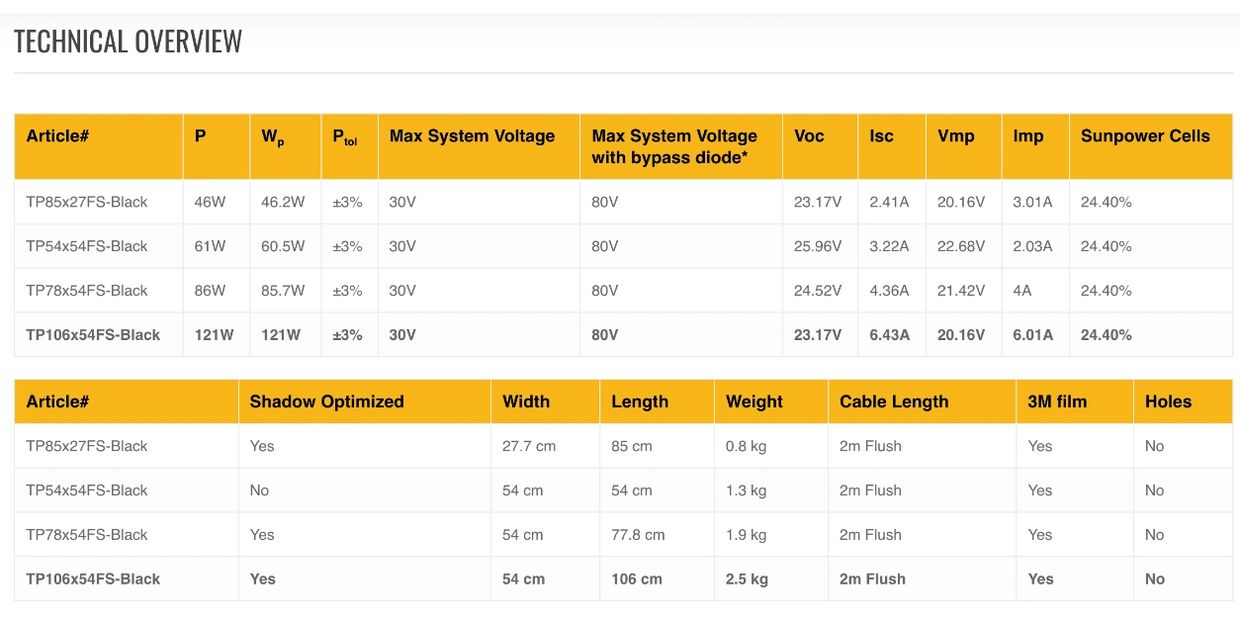Select the 27.7 cm width cell
This screenshot has height=620, width=1240.
[x=529, y=446]
